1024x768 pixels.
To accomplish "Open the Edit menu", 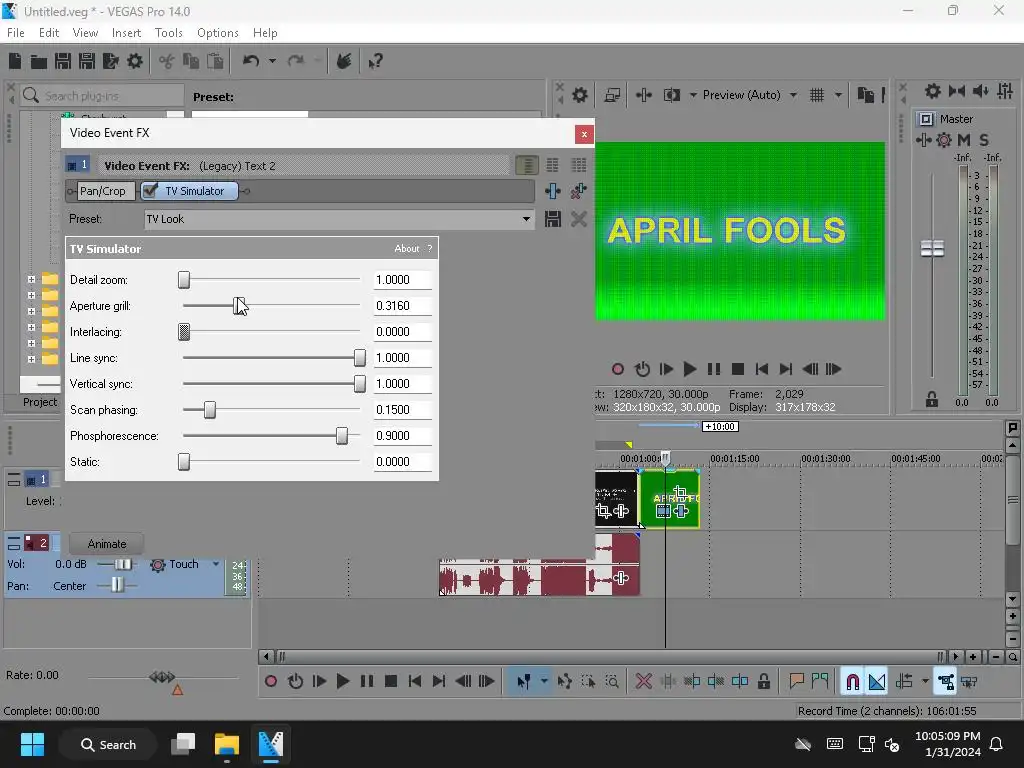I will click(49, 33).
